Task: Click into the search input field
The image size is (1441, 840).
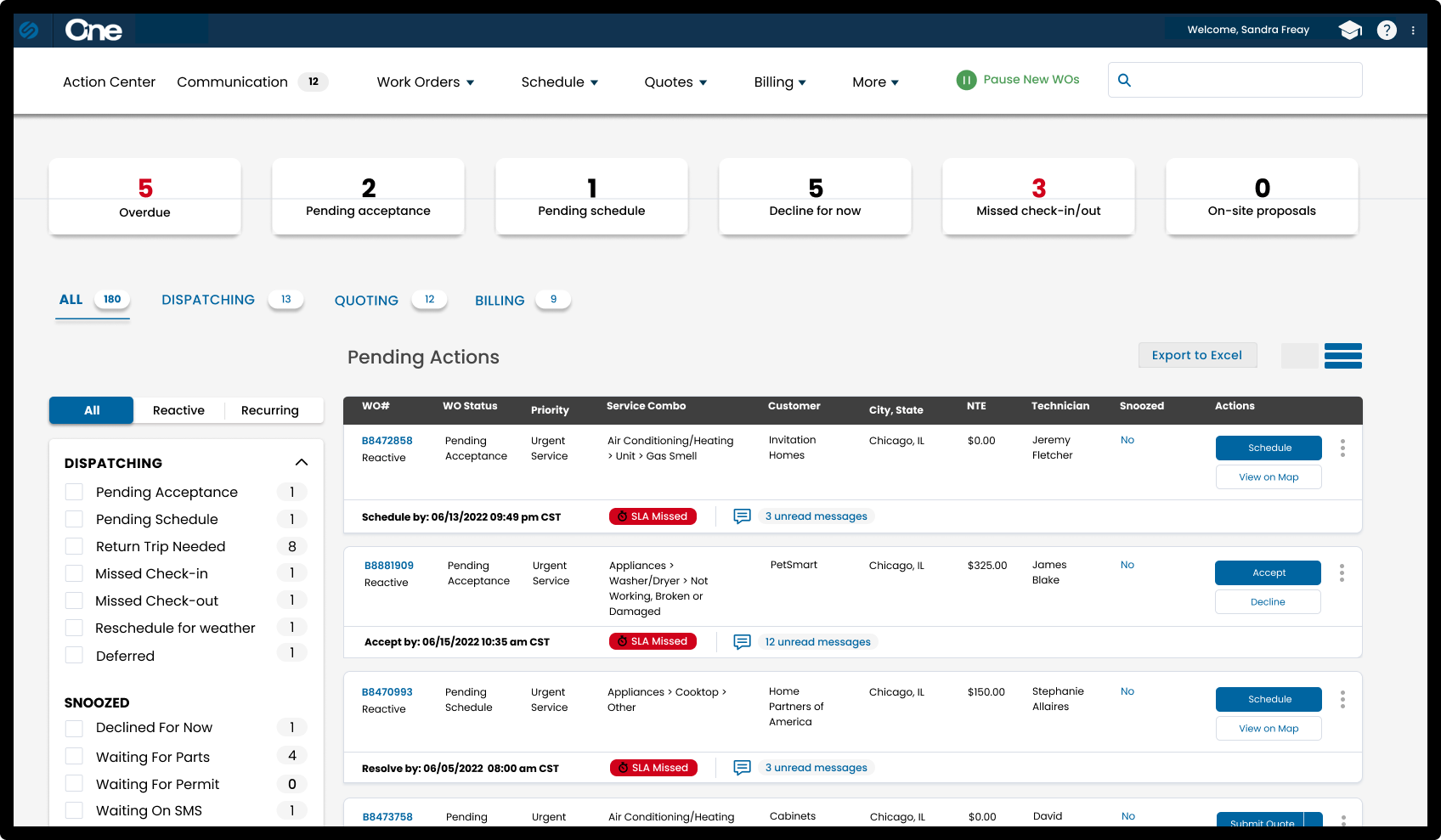Action: click(x=1235, y=80)
